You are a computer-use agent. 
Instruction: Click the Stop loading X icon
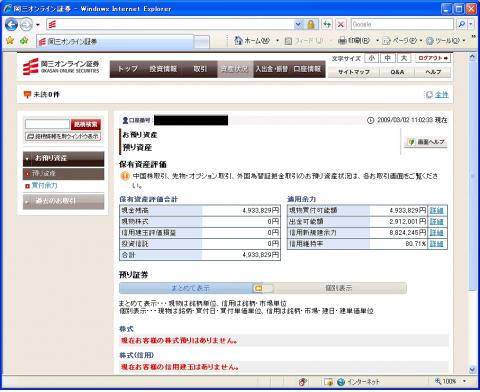341,24
